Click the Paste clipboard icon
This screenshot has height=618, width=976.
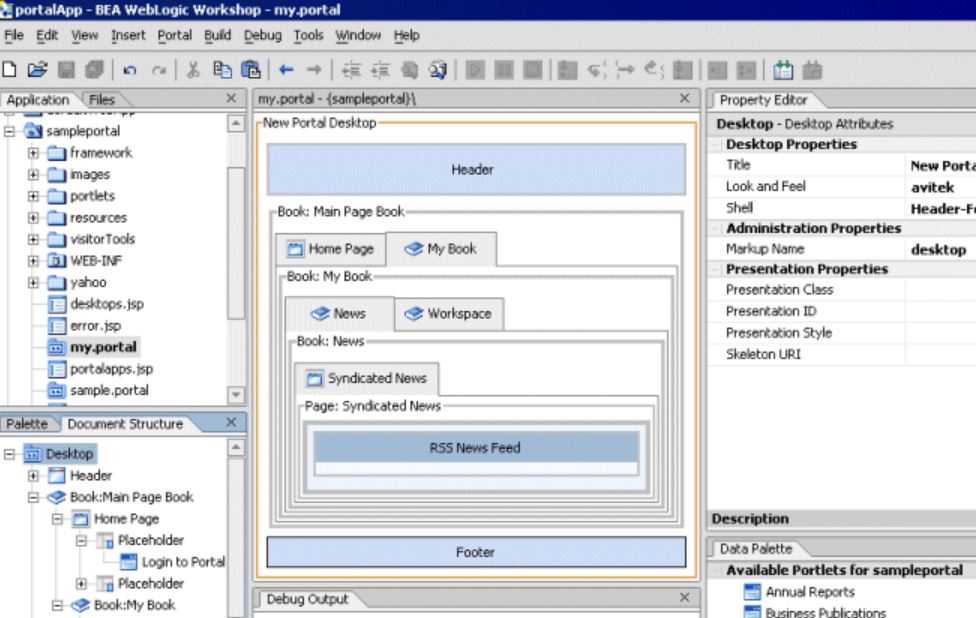click(x=250, y=70)
